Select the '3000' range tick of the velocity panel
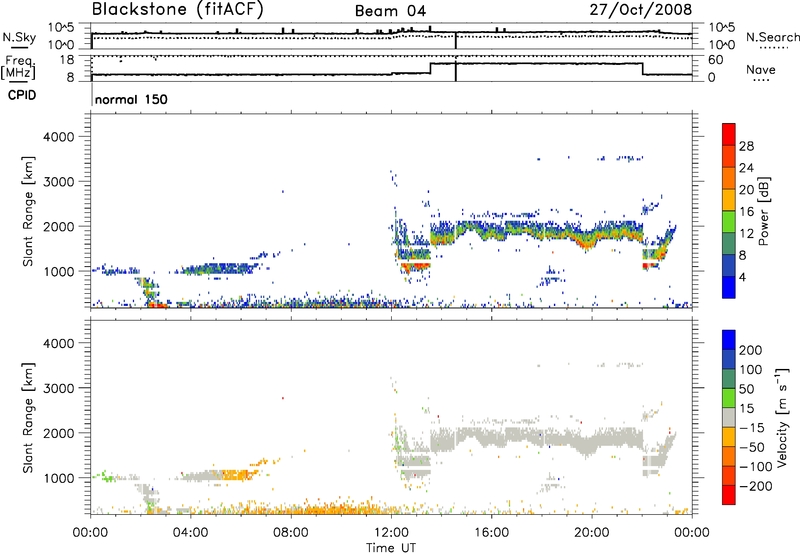800x554 pixels. click(x=59, y=388)
